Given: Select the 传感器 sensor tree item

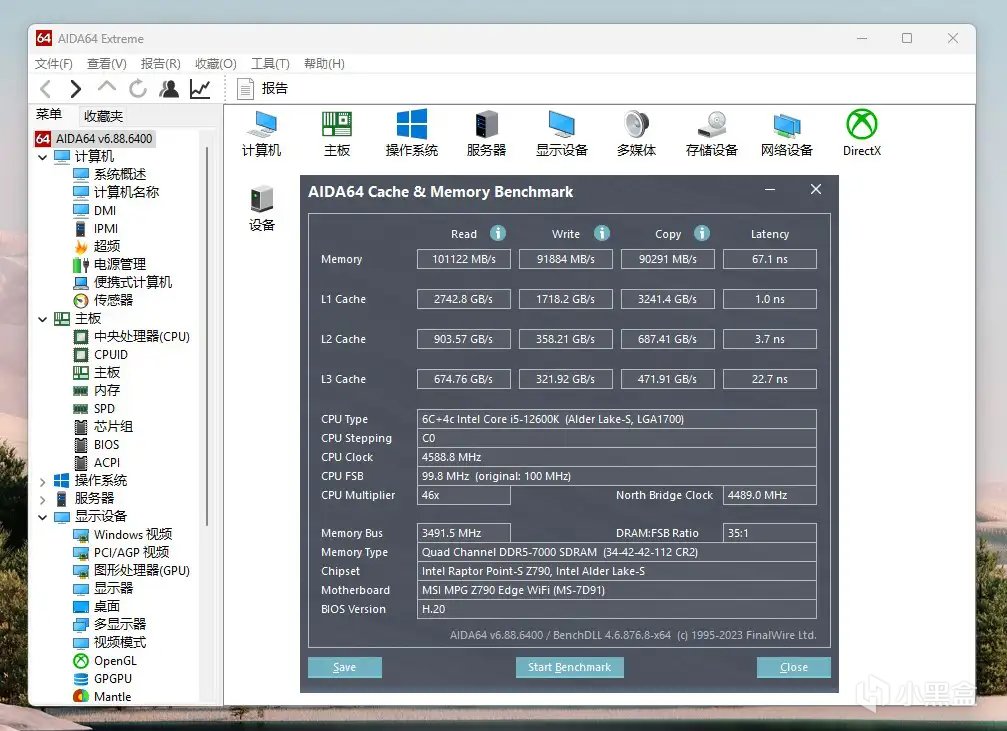Looking at the screenshot, I should tap(103, 300).
